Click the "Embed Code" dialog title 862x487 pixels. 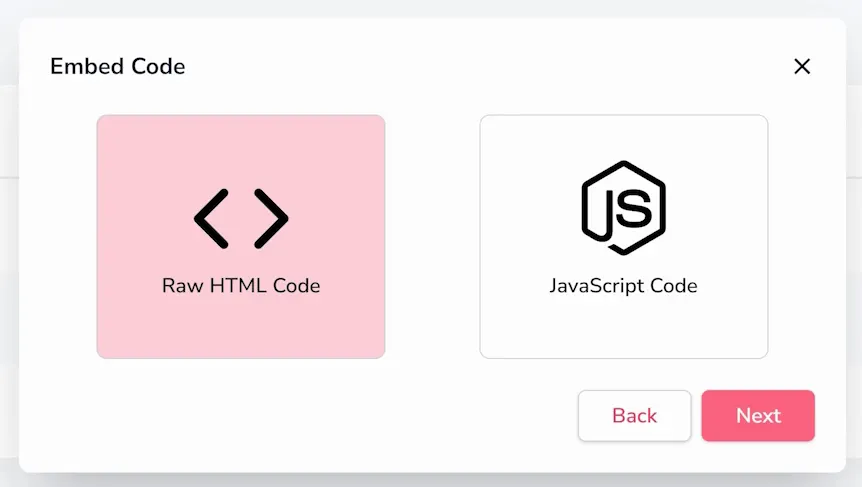(x=118, y=67)
